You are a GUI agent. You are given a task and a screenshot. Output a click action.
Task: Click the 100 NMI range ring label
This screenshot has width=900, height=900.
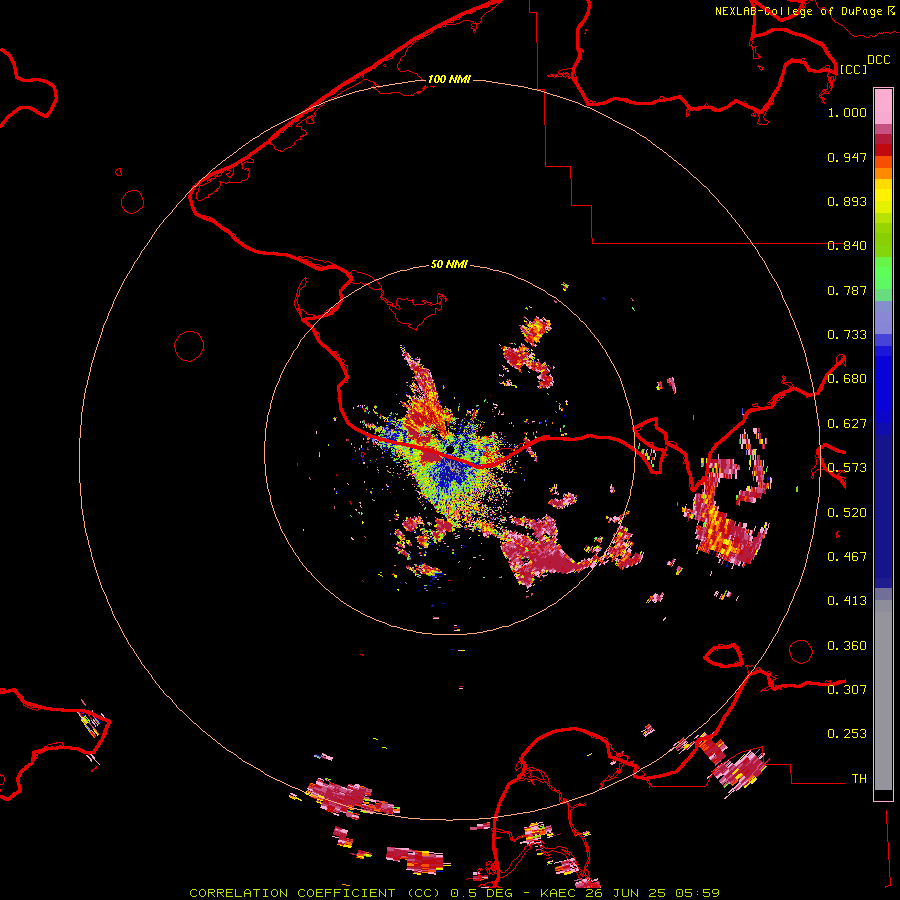click(x=449, y=79)
